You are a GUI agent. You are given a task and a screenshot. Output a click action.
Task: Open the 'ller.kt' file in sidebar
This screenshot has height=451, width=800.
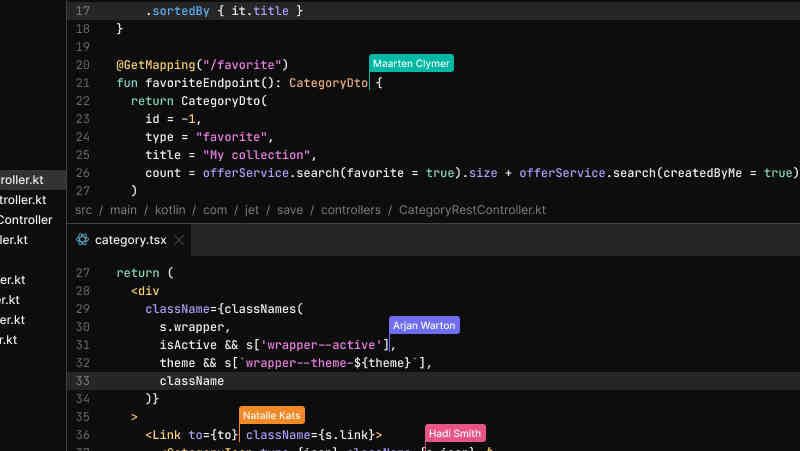[x=14, y=240]
